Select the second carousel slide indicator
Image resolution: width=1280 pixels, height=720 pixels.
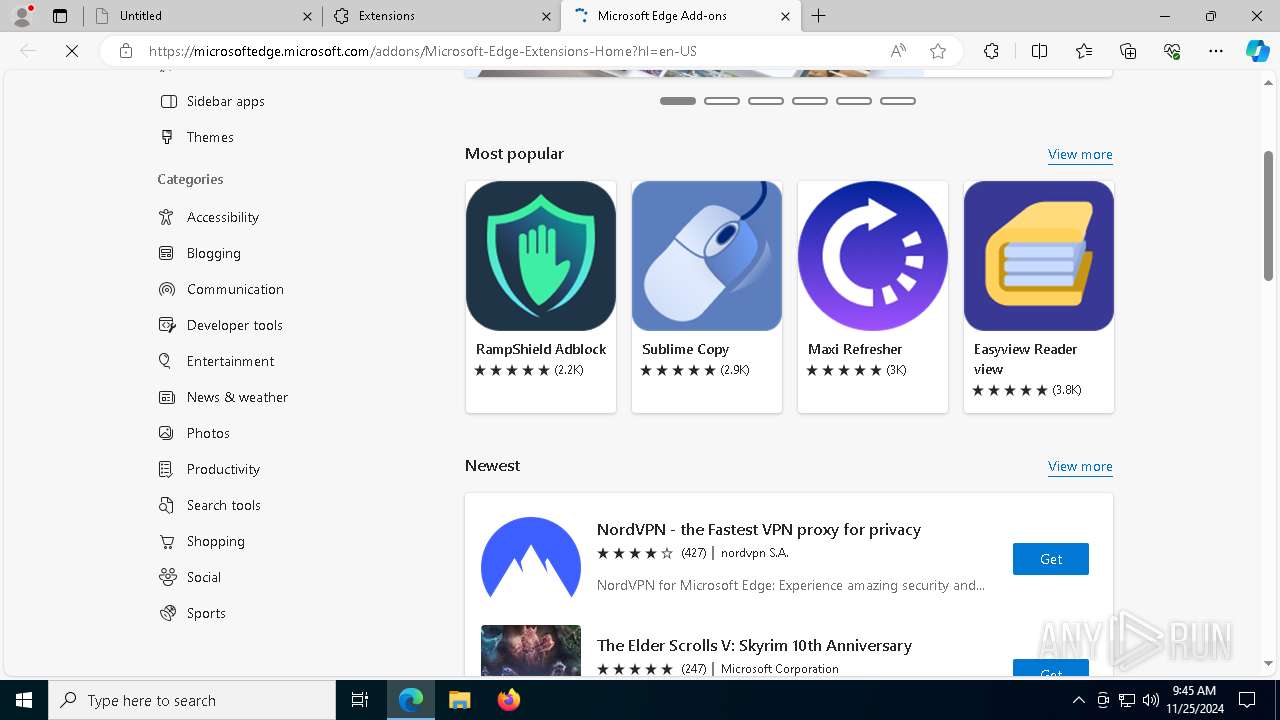pos(722,101)
